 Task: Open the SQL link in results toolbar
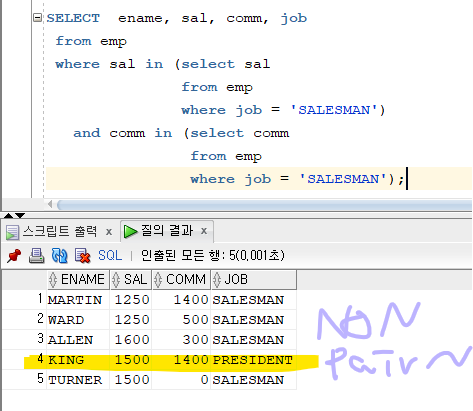pos(110,256)
